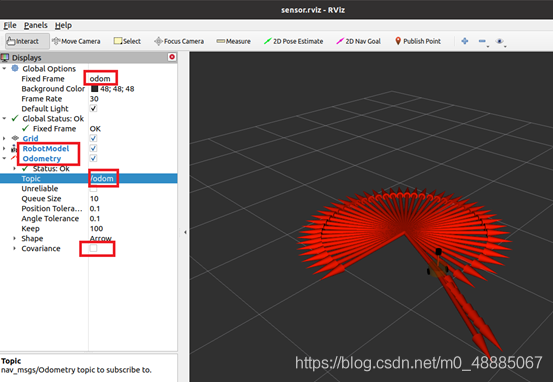
Task: Choose the Select tool
Action: point(127,41)
